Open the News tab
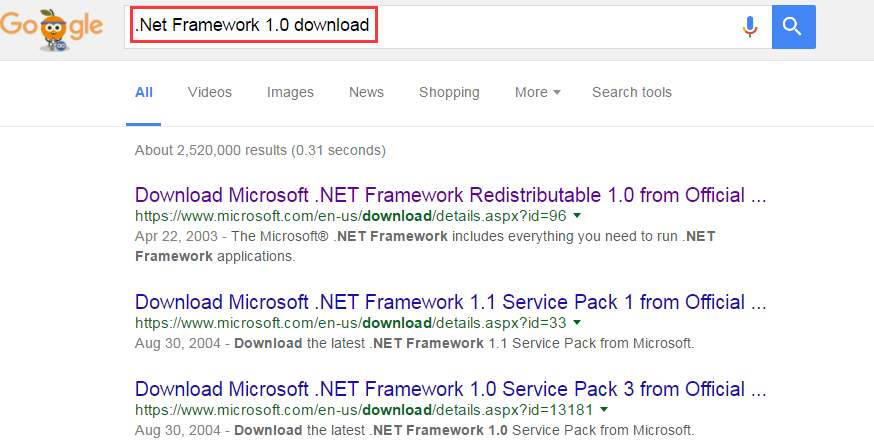Screen dimensions: 874x443 [366, 93]
